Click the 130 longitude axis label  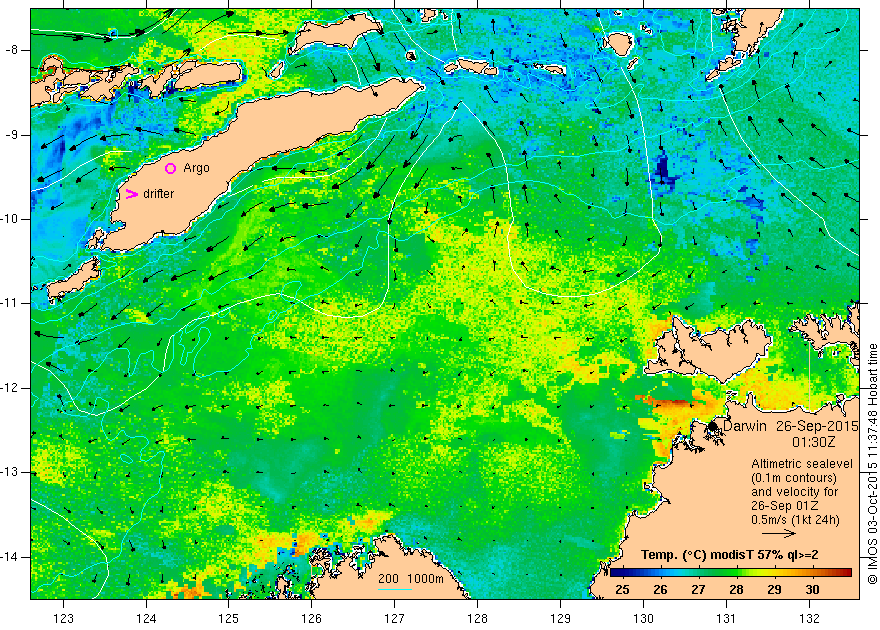tap(644, 619)
